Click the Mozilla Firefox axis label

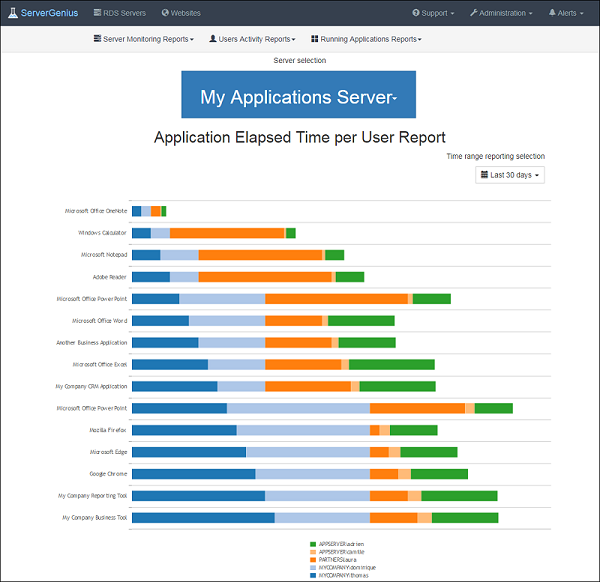coord(108,430)
